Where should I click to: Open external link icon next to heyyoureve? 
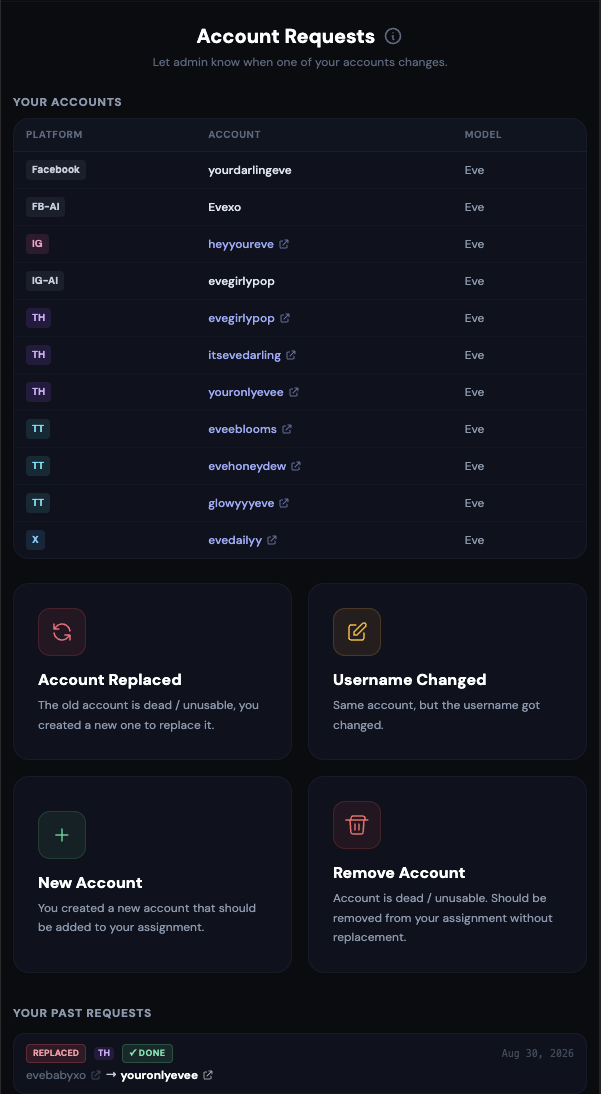pos(284,244)
